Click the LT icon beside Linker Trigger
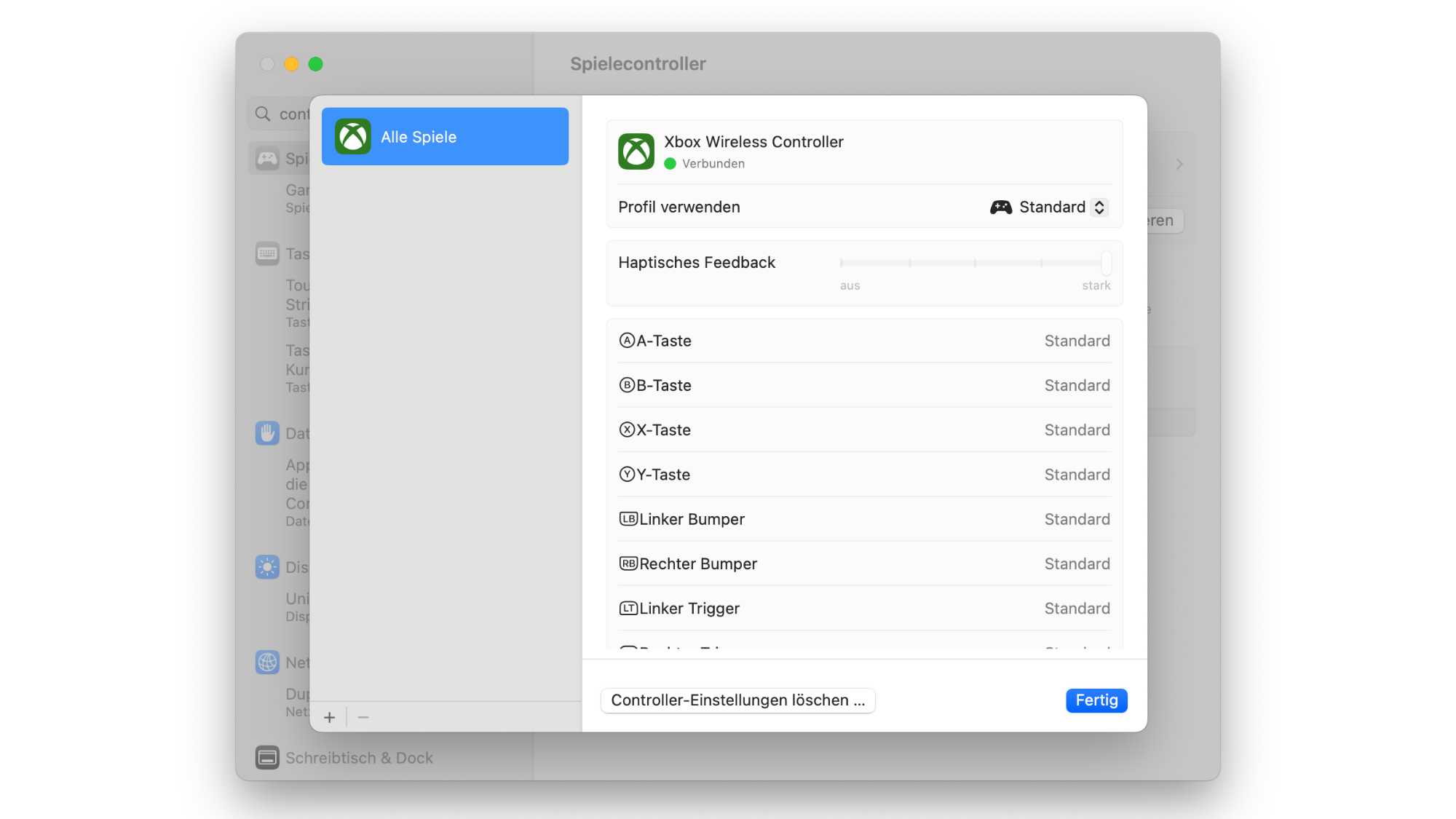 (628, 608)
